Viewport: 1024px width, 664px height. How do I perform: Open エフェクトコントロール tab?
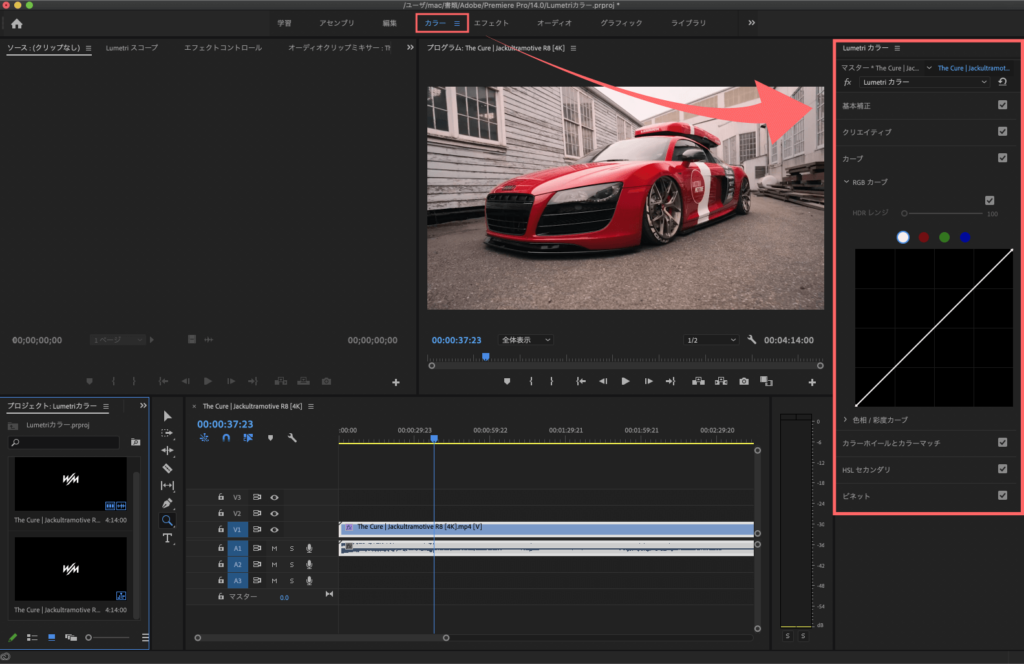point(223,48)
